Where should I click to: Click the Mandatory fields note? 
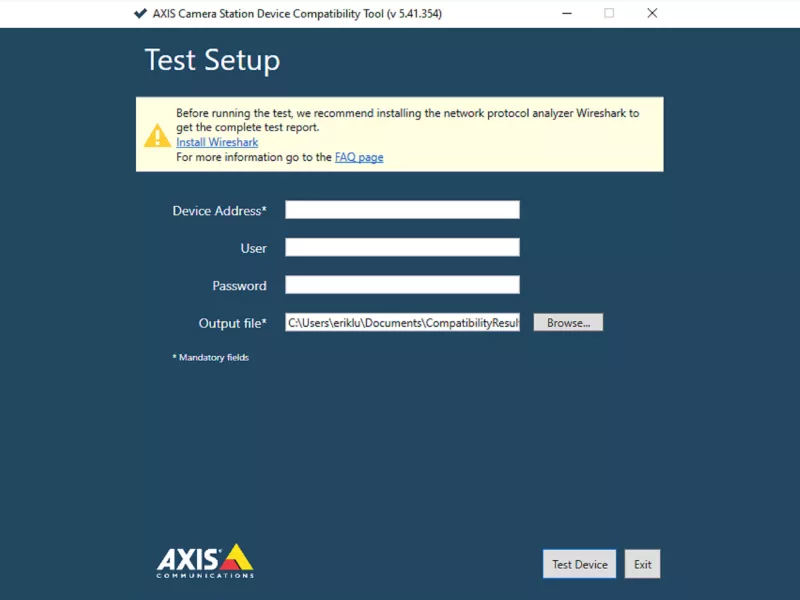coord(211,357)
